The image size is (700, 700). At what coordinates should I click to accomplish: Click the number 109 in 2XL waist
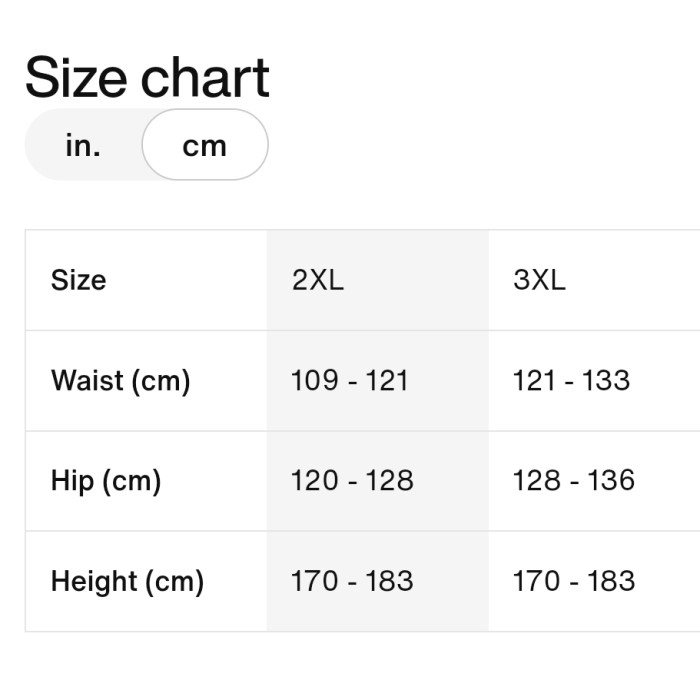314,380
